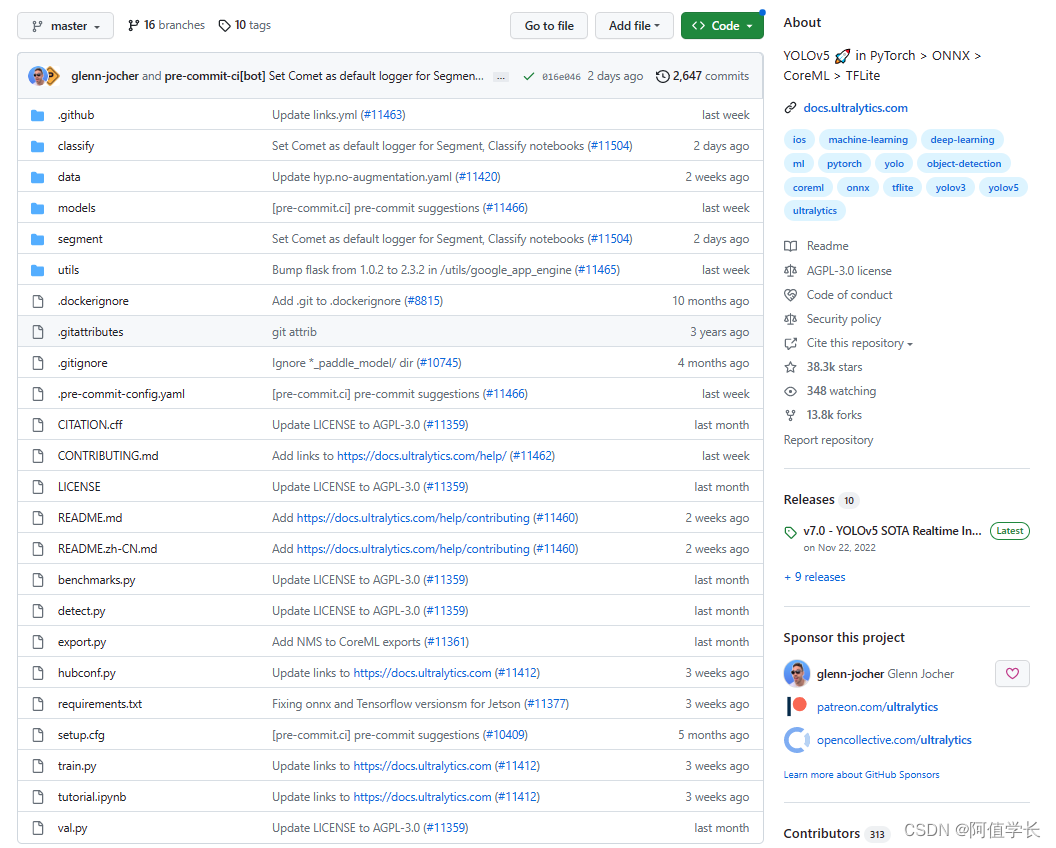Expand Cite this repository menu
Image resolution: width=1056 pixels, height=848 pixels.
pyautogui.click(x=859, y=343)
